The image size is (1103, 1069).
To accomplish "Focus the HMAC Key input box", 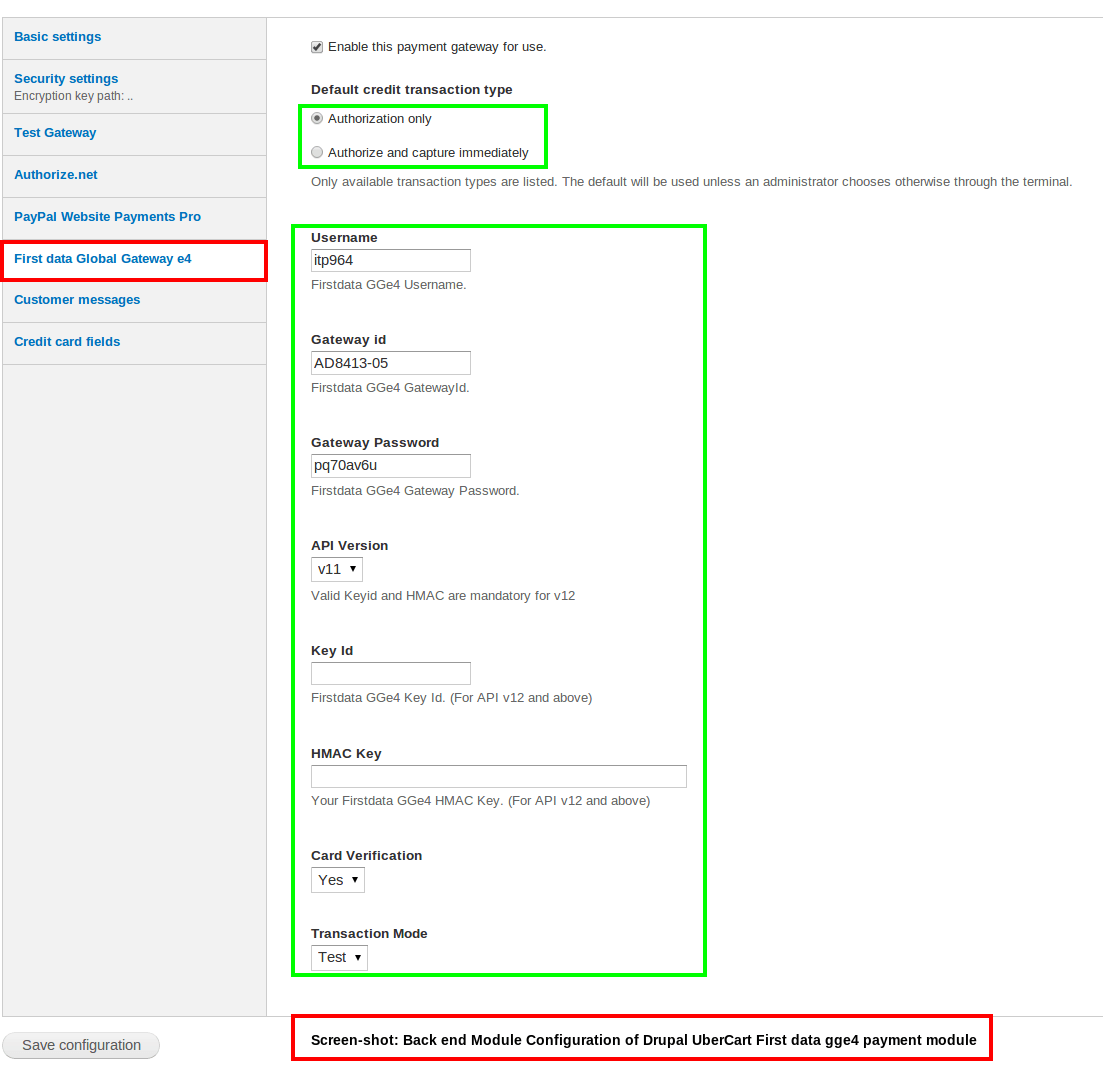I will coord(498,776).
